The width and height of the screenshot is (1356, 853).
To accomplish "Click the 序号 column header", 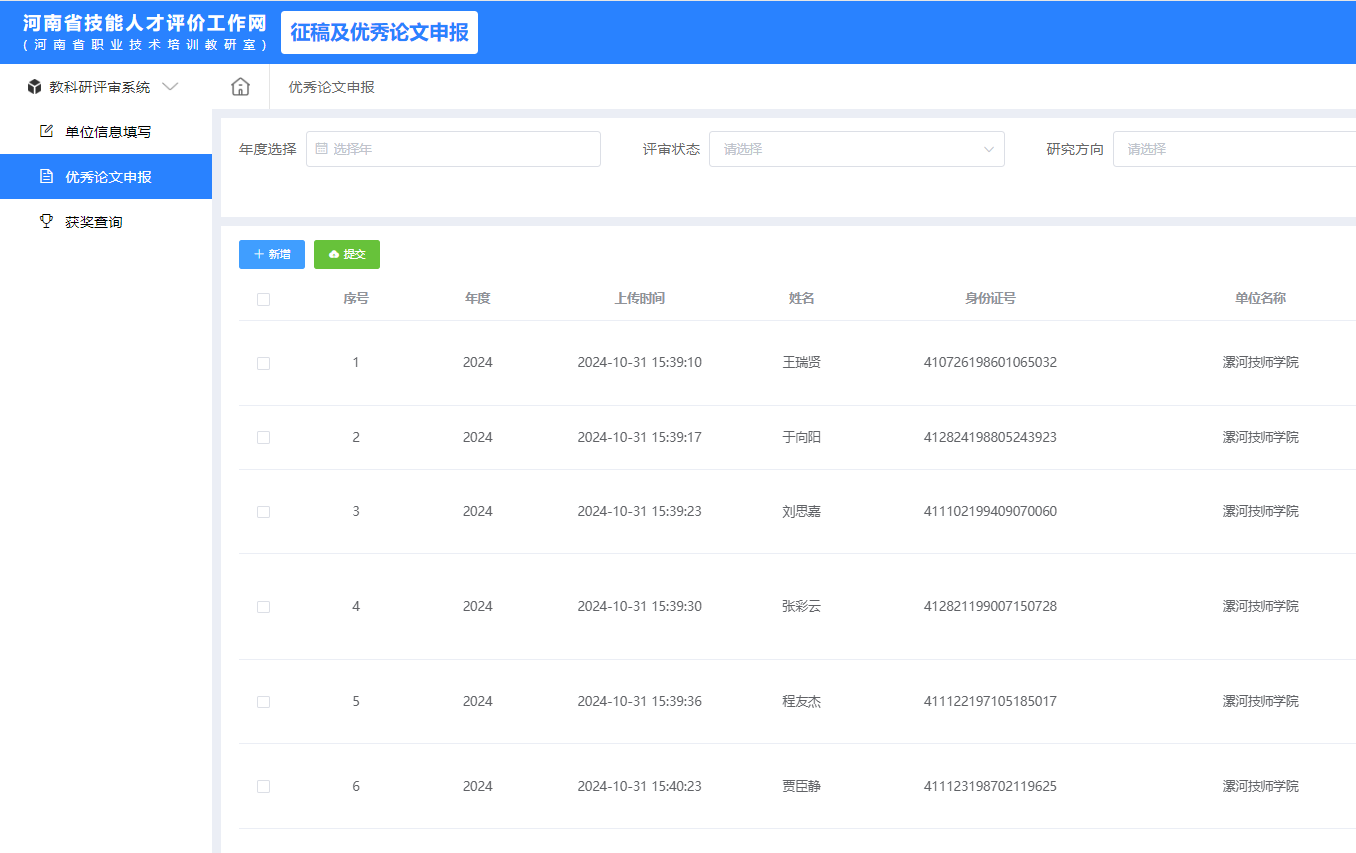I will [x=355, y=298].
